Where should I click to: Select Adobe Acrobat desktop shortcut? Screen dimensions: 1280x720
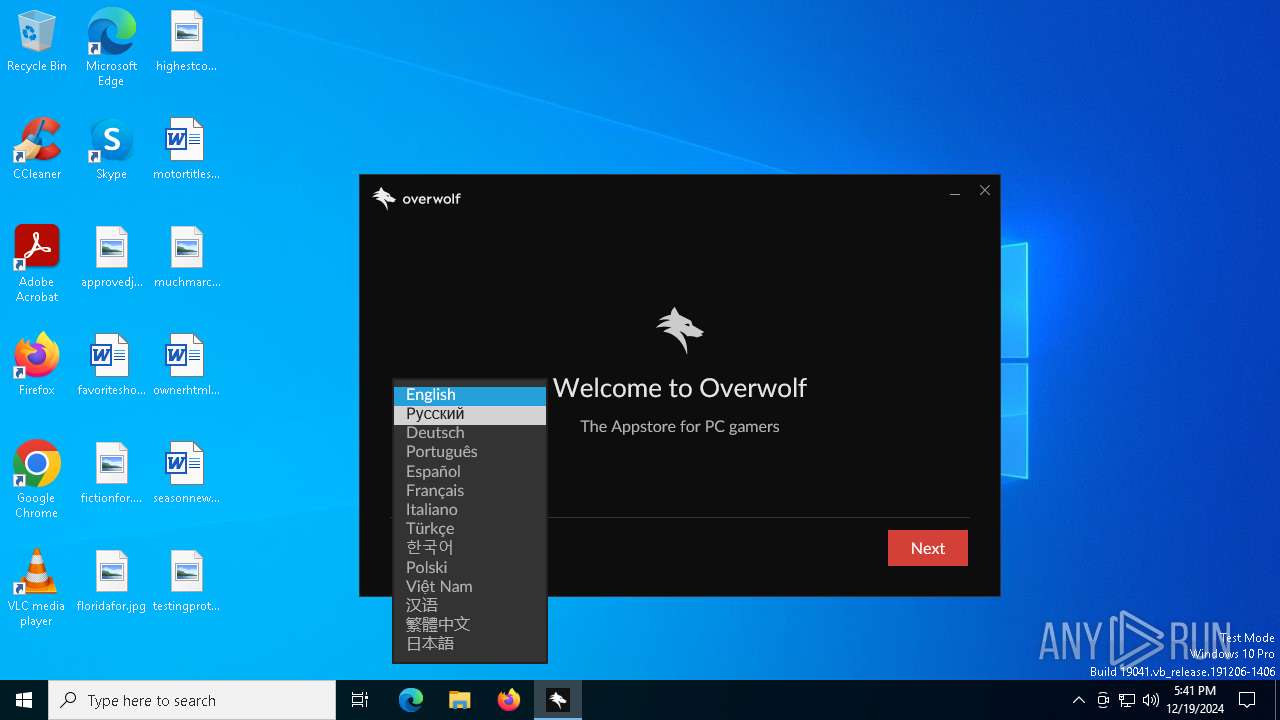click(37, 264)
